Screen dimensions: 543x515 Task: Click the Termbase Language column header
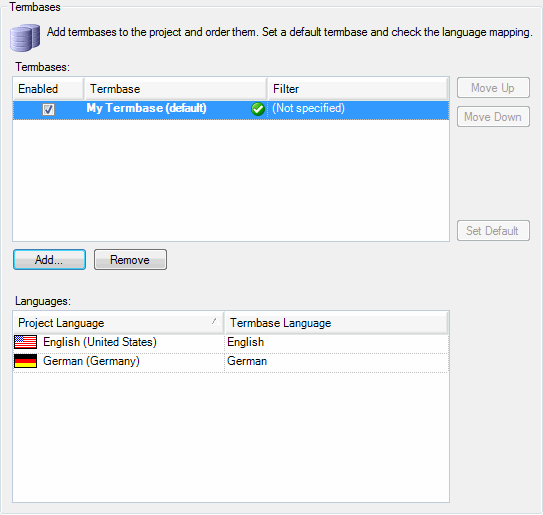(336, 323)
